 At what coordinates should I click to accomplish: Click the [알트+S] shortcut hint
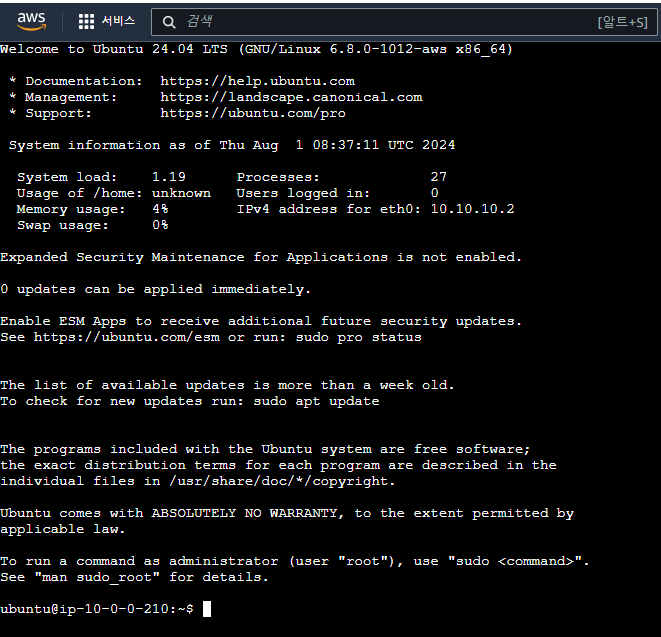tap(622, 22)
